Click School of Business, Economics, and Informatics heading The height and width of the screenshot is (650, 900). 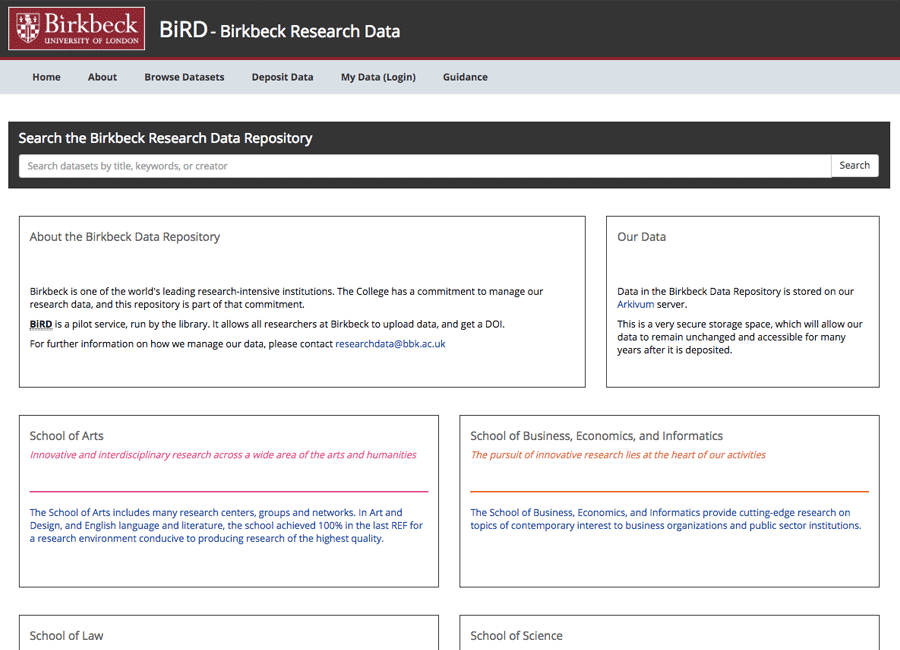coord(596,436)
